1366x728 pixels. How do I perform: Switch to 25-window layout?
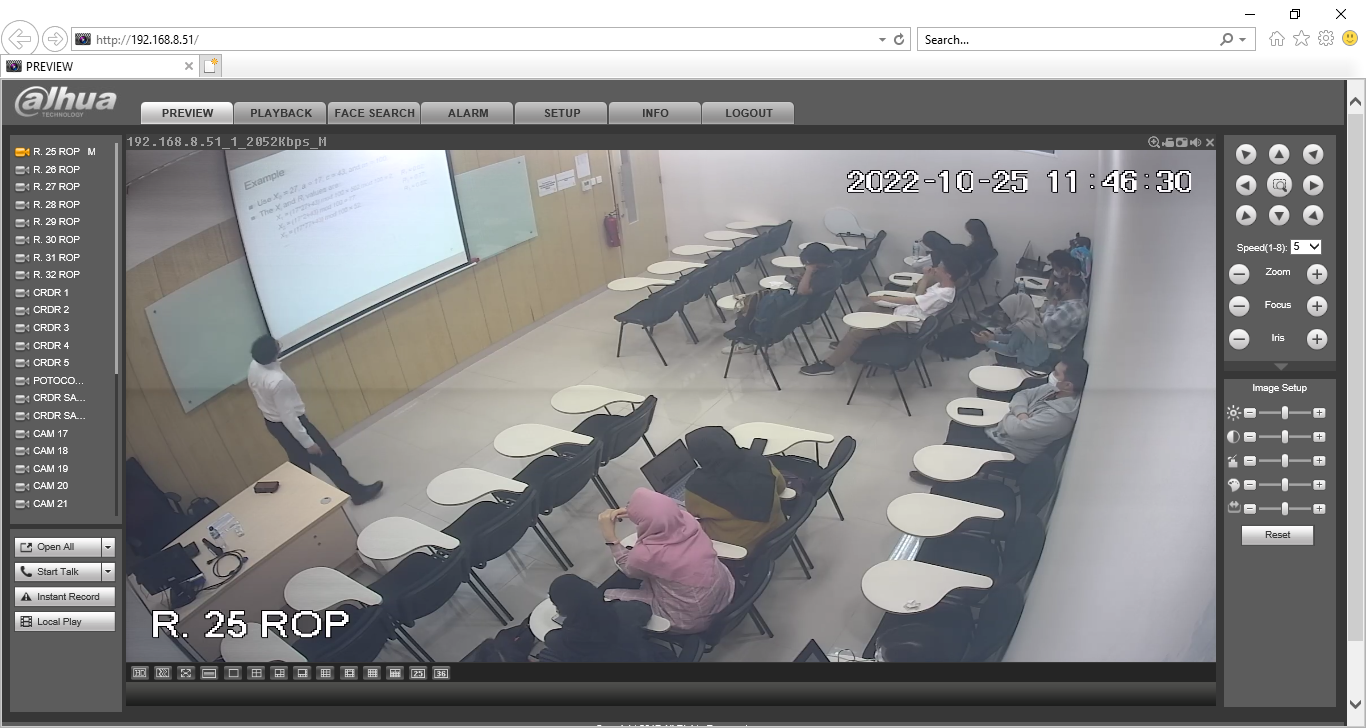click(418, 673)
